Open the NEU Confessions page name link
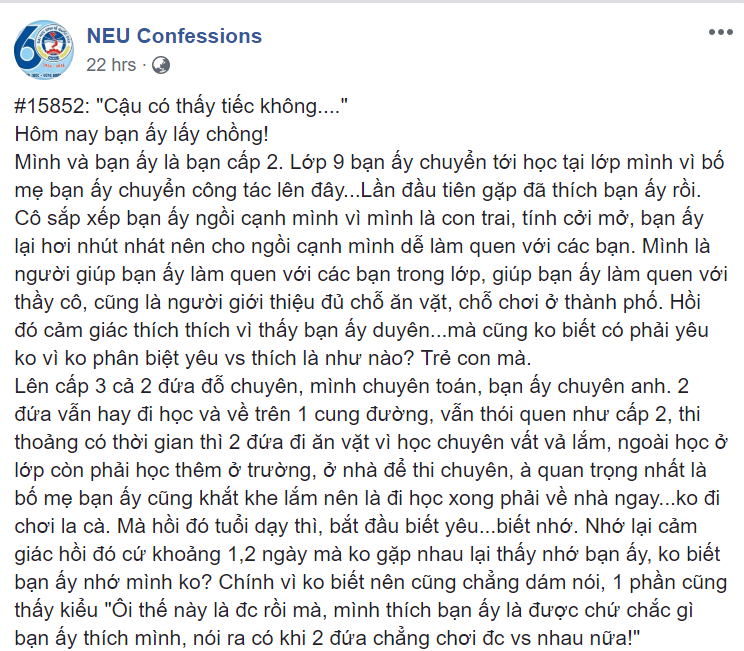Viewport: 744px width, 651px height. pos(173,36)
